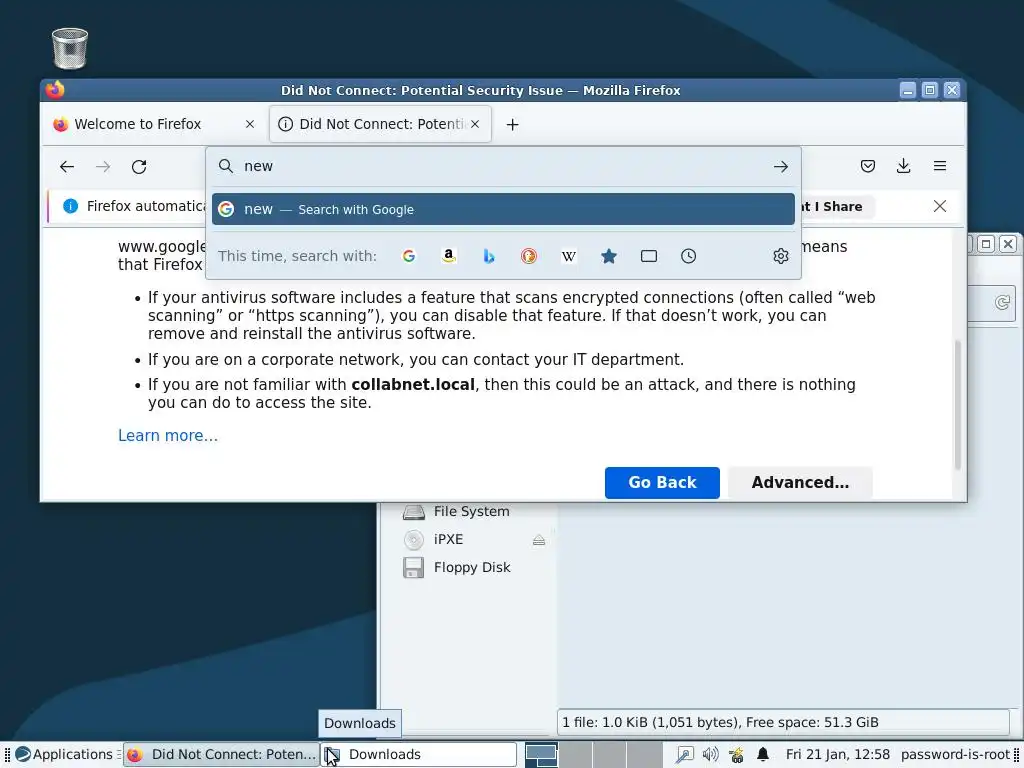Click the Firefox page vertical scrollbar
This screenshot has height=768, width=1024.
tap(957, 404)
